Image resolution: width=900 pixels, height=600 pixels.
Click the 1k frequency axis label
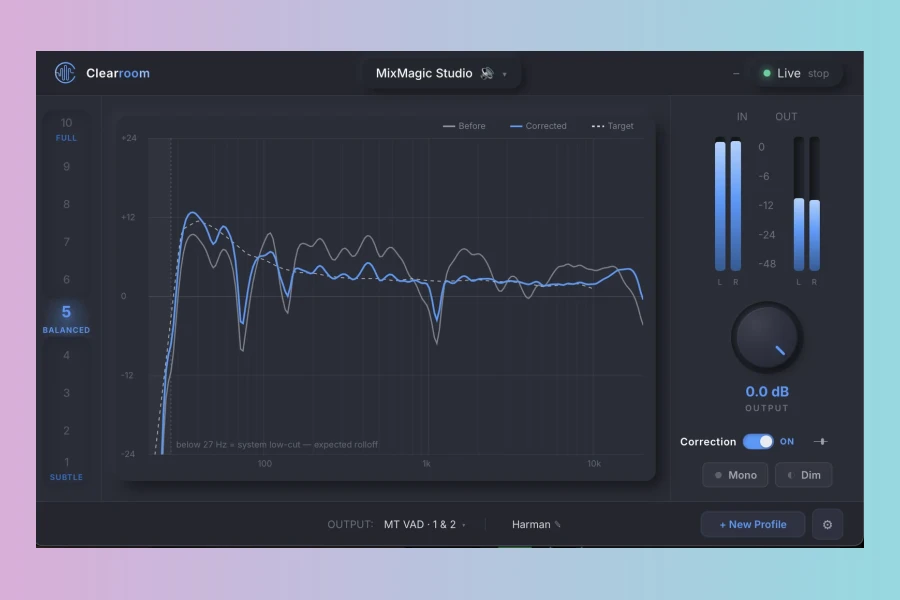tap(426, 463)
